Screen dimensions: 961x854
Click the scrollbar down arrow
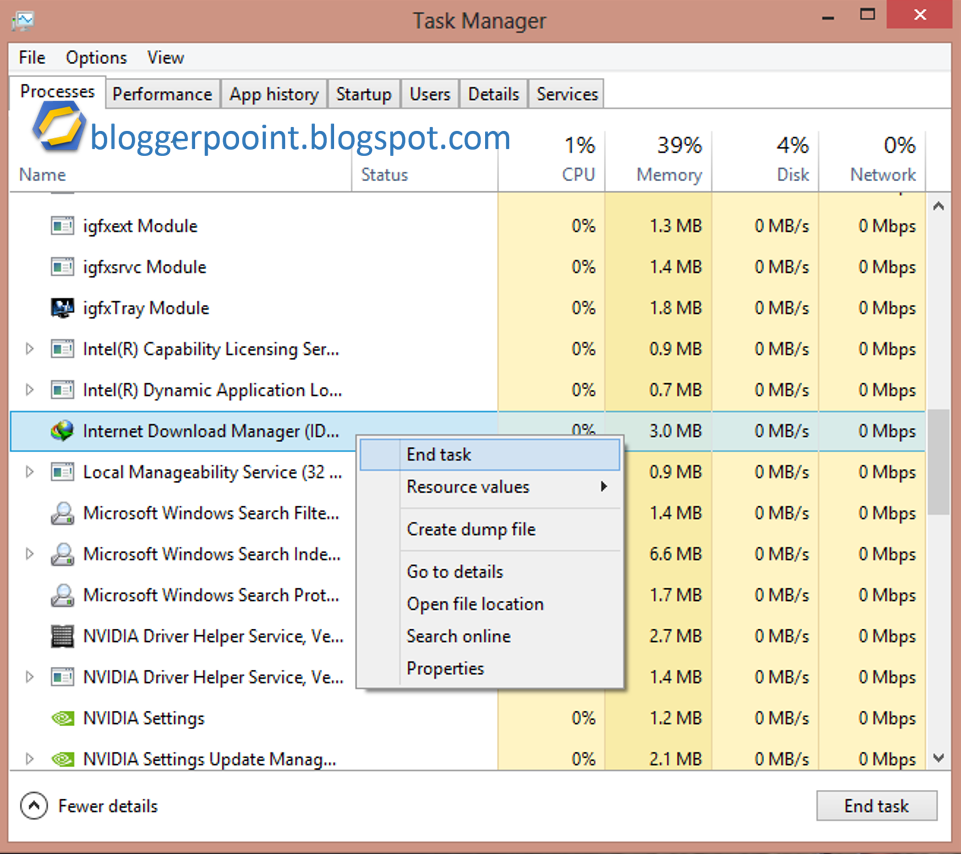pos(938,758)
